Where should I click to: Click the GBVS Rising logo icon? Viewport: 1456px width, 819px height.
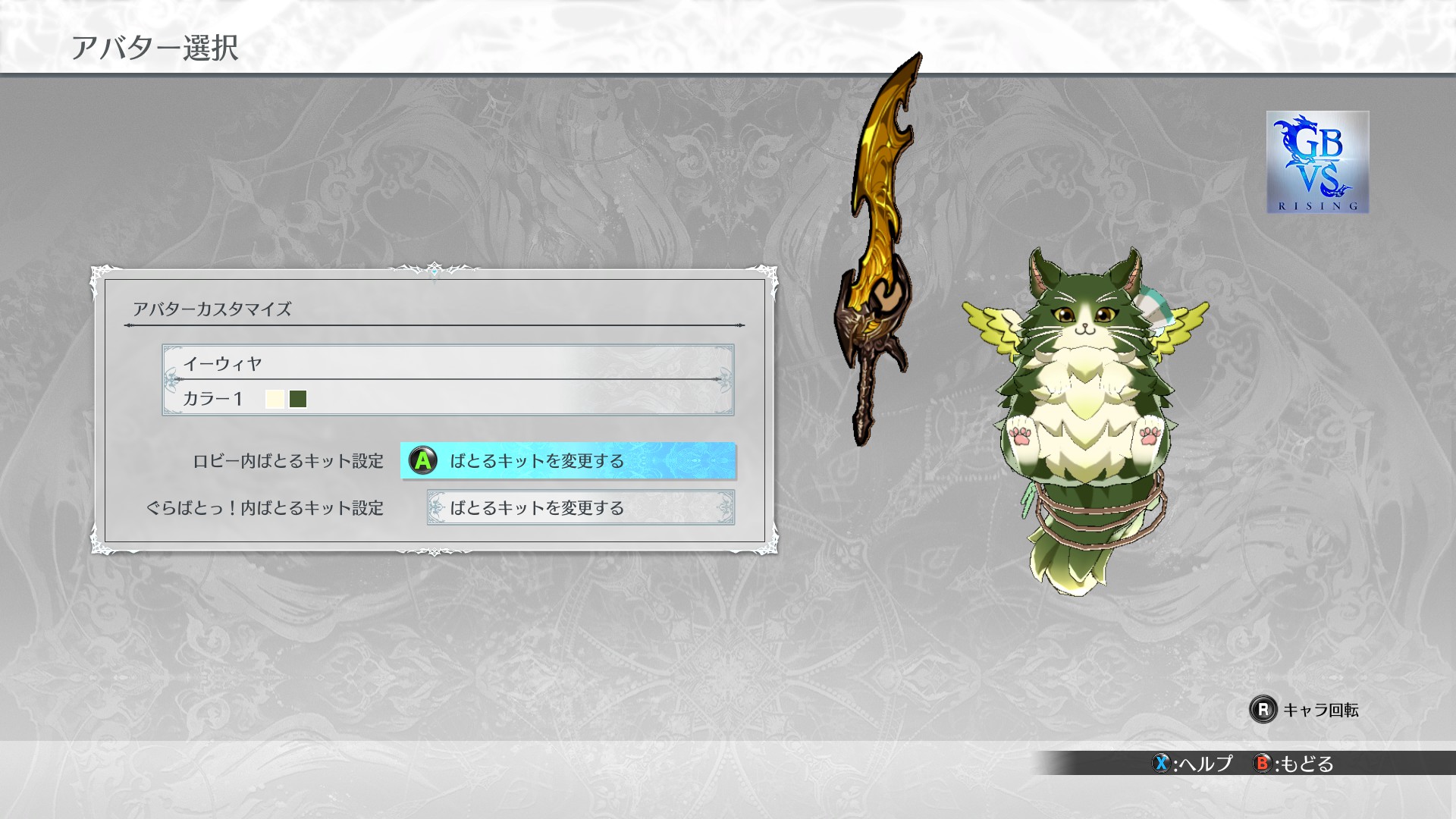[x=1317, y=162]
